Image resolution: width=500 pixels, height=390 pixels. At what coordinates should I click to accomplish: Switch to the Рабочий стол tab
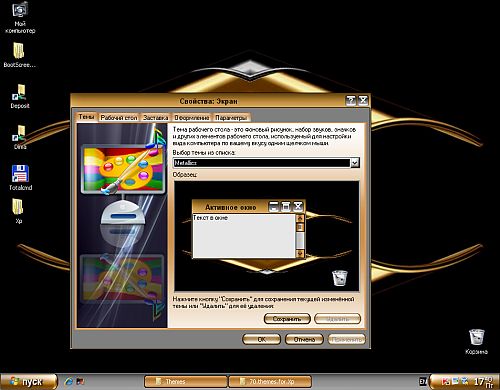point(119,118)
